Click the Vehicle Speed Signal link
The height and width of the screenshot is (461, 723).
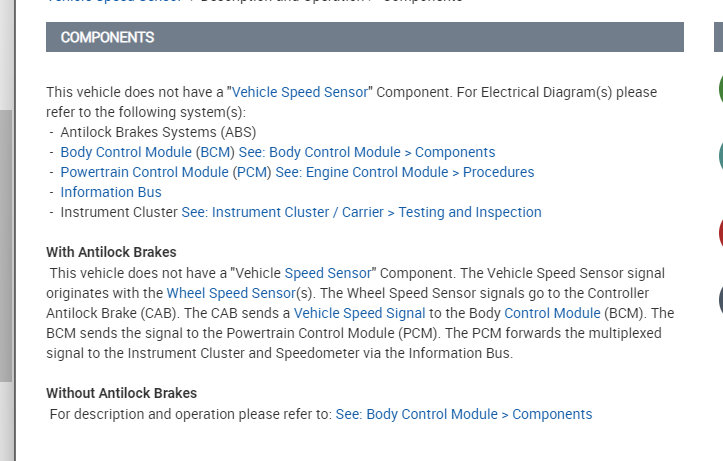tap(359, 313)
